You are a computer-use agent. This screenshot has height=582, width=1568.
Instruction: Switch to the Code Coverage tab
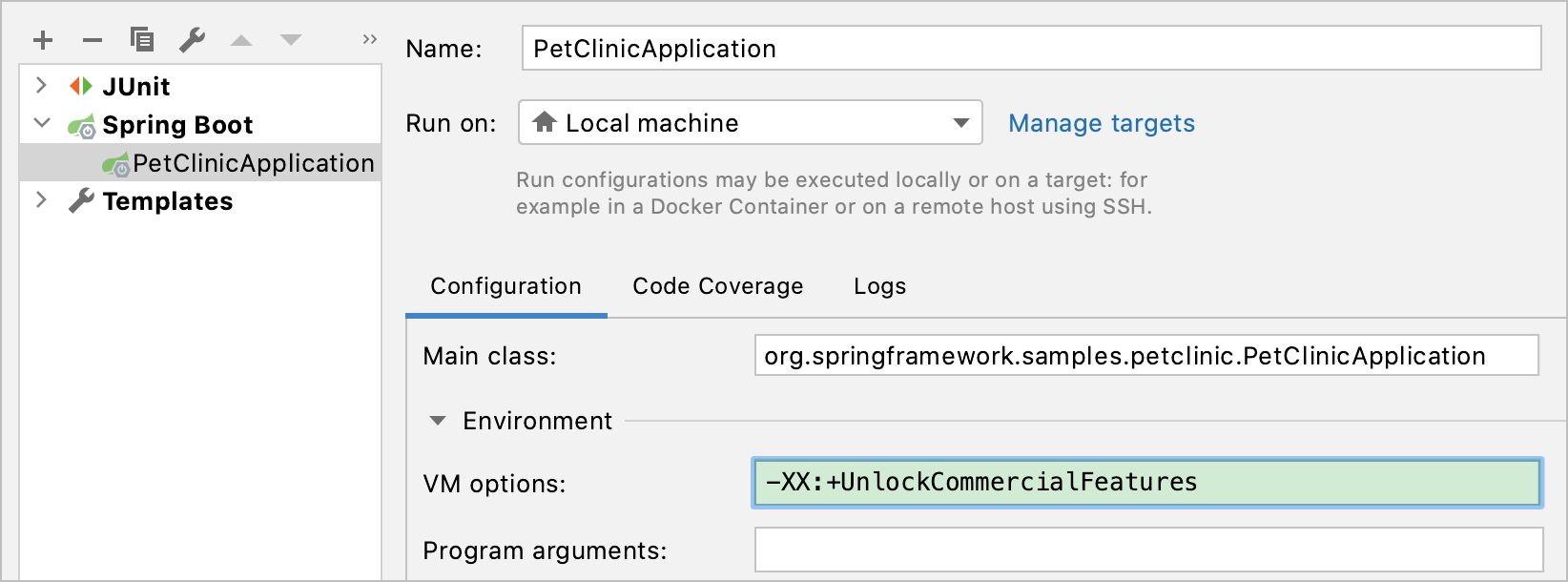point(717,286)
